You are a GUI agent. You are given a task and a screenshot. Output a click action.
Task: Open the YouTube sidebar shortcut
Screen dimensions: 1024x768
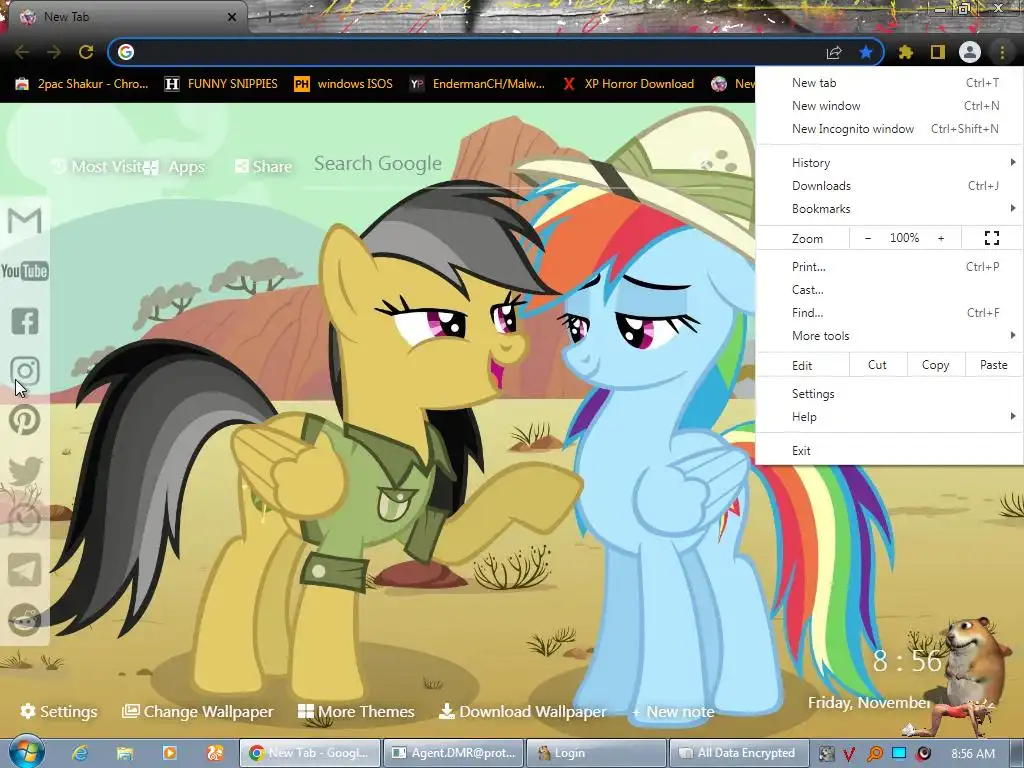(25, 271)
